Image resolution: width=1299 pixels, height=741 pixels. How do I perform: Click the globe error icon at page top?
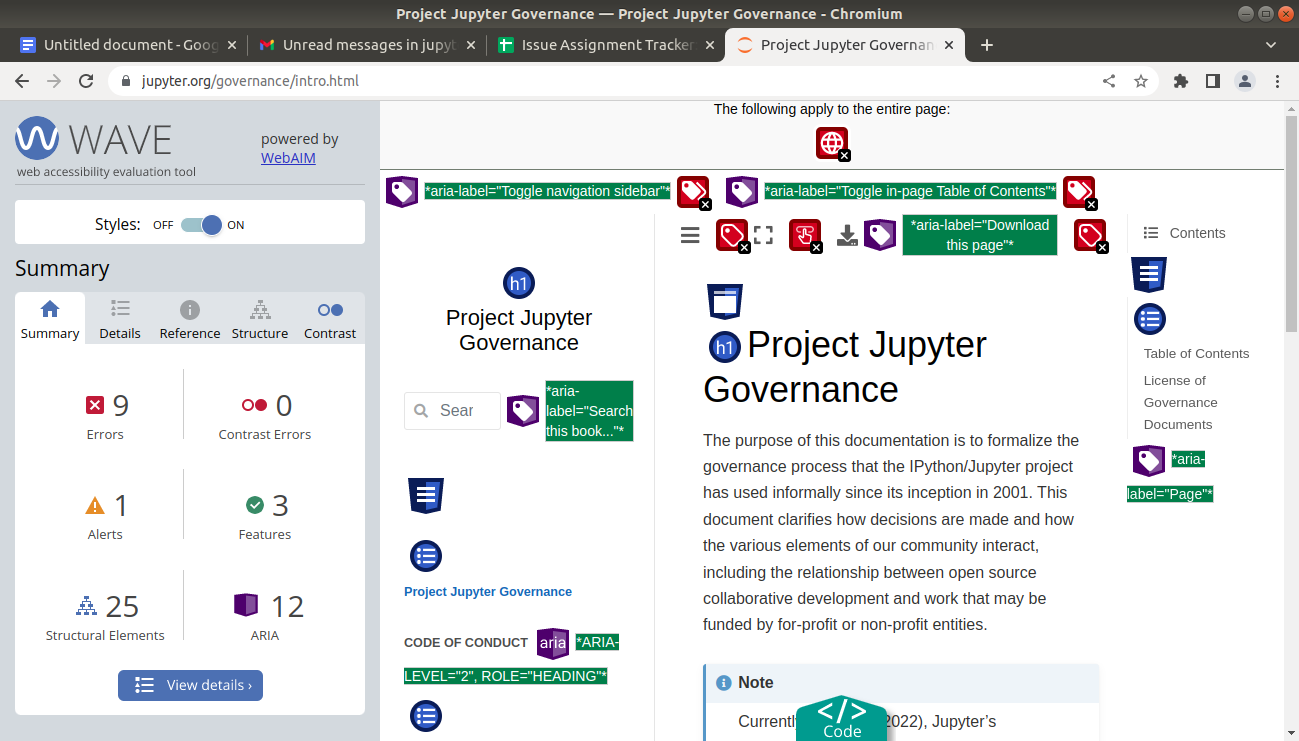point(831,142)
